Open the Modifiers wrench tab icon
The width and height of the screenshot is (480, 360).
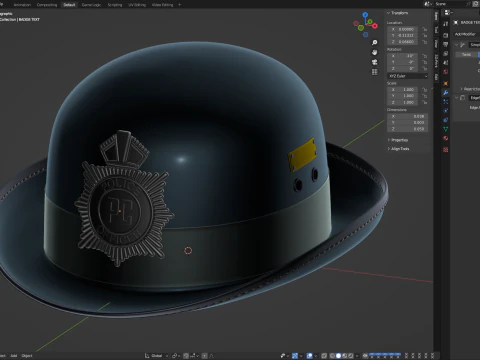pos(446,93)
